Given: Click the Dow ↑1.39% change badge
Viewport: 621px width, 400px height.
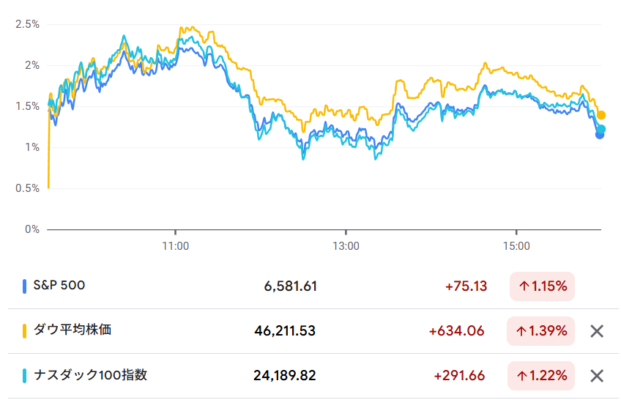Looking at the screenshot, I should (x=541, y=331).
